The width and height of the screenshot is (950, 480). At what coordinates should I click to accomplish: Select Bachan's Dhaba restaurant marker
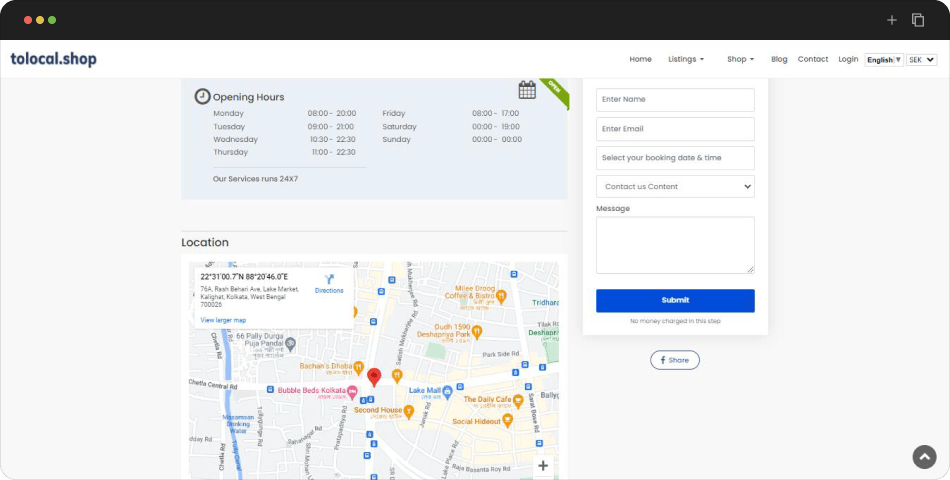(x=359, y=366)
